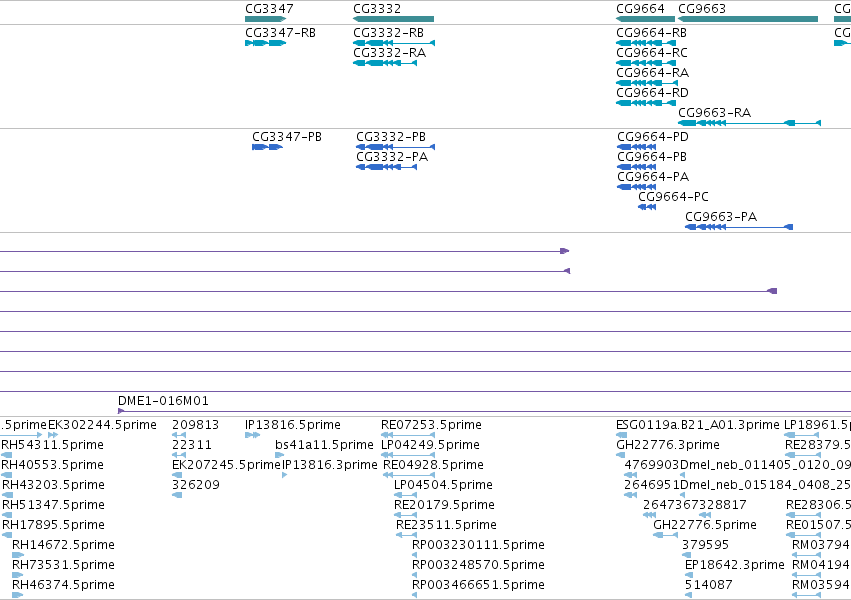The height and width of the screenshot is (600, 851).
Task: Click the RH73531.5prime EST label
Action: point(63,565)
